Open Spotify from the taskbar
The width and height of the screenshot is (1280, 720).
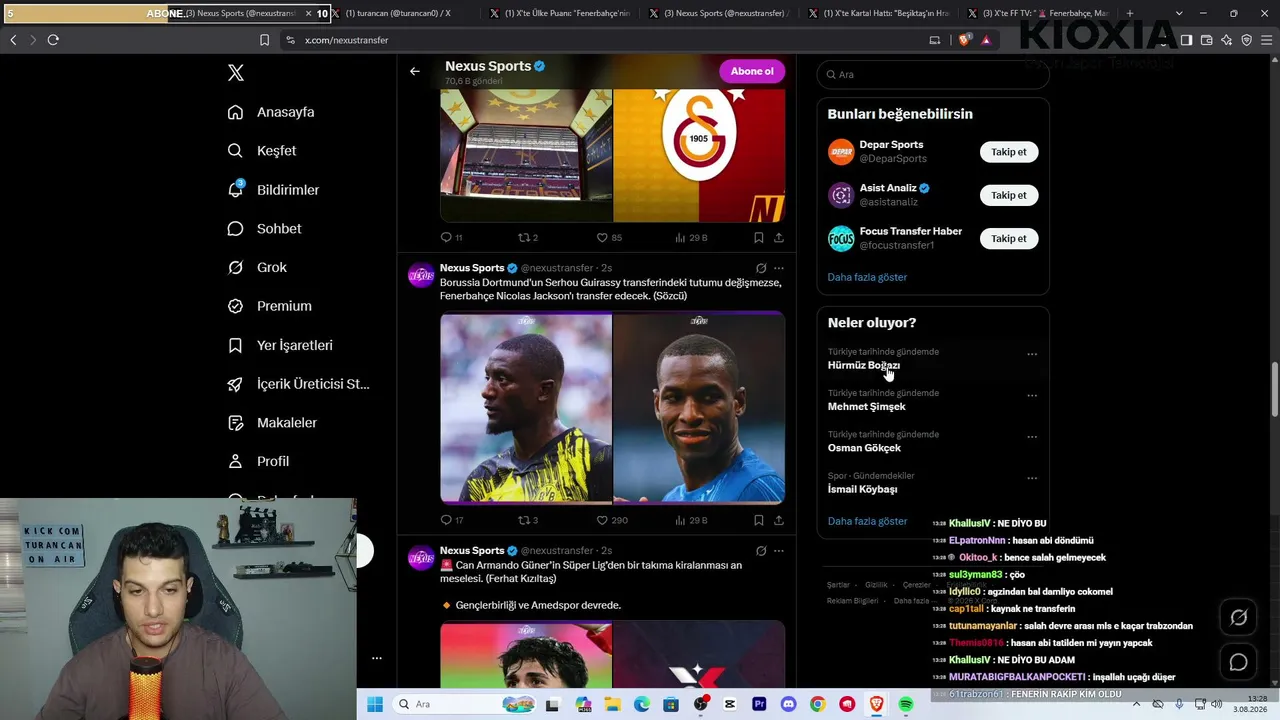tap(906, 704)
